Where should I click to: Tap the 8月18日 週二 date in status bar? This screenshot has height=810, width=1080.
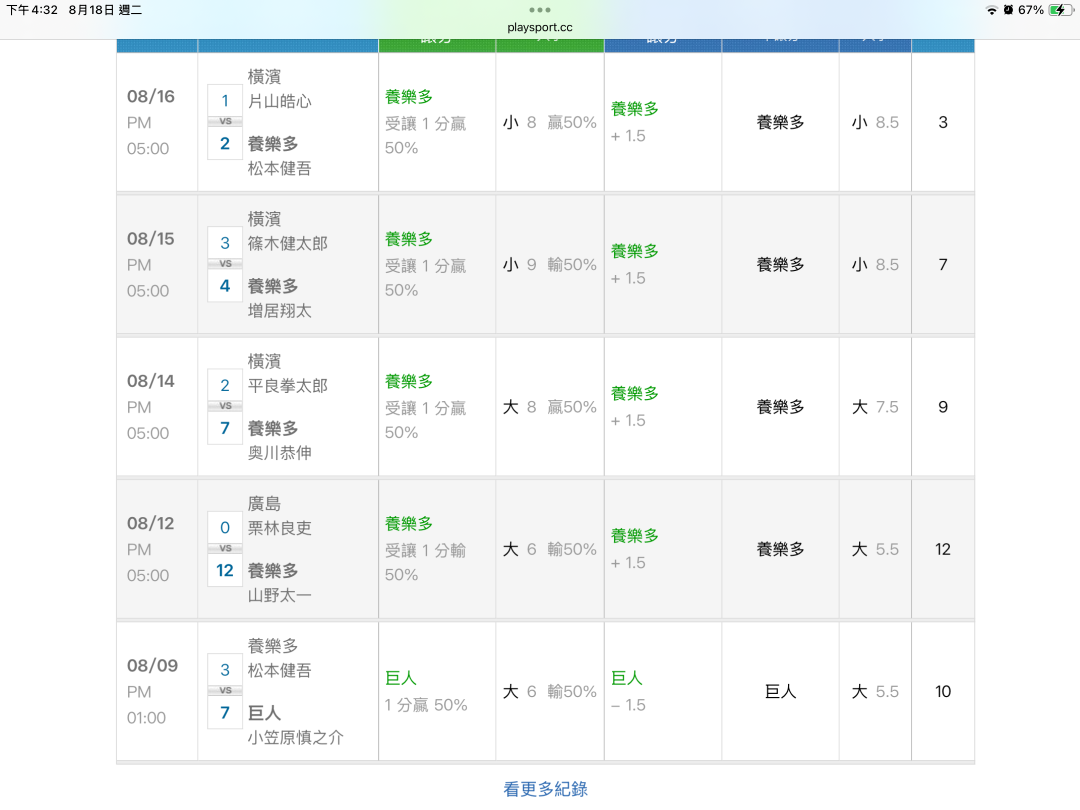pos(105,10)
